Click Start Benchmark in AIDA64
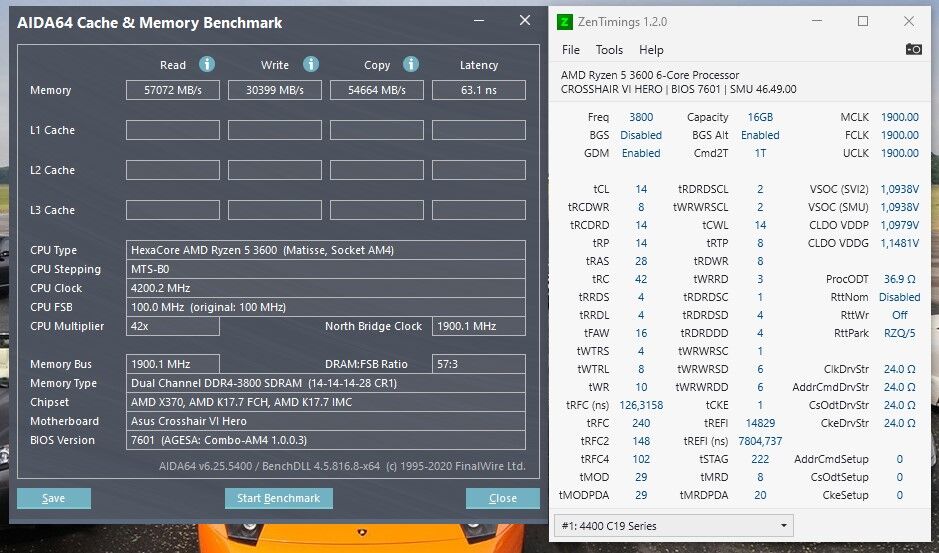This screenshot has height=553, width=939. (x=278, y=498)
